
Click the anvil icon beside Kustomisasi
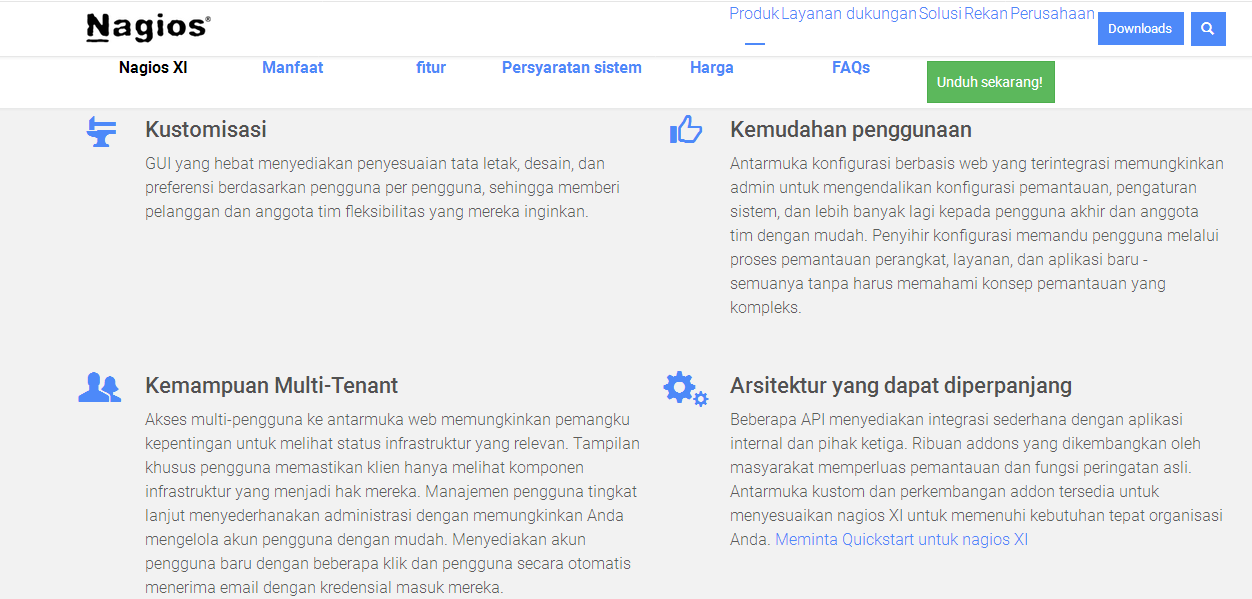100,132
